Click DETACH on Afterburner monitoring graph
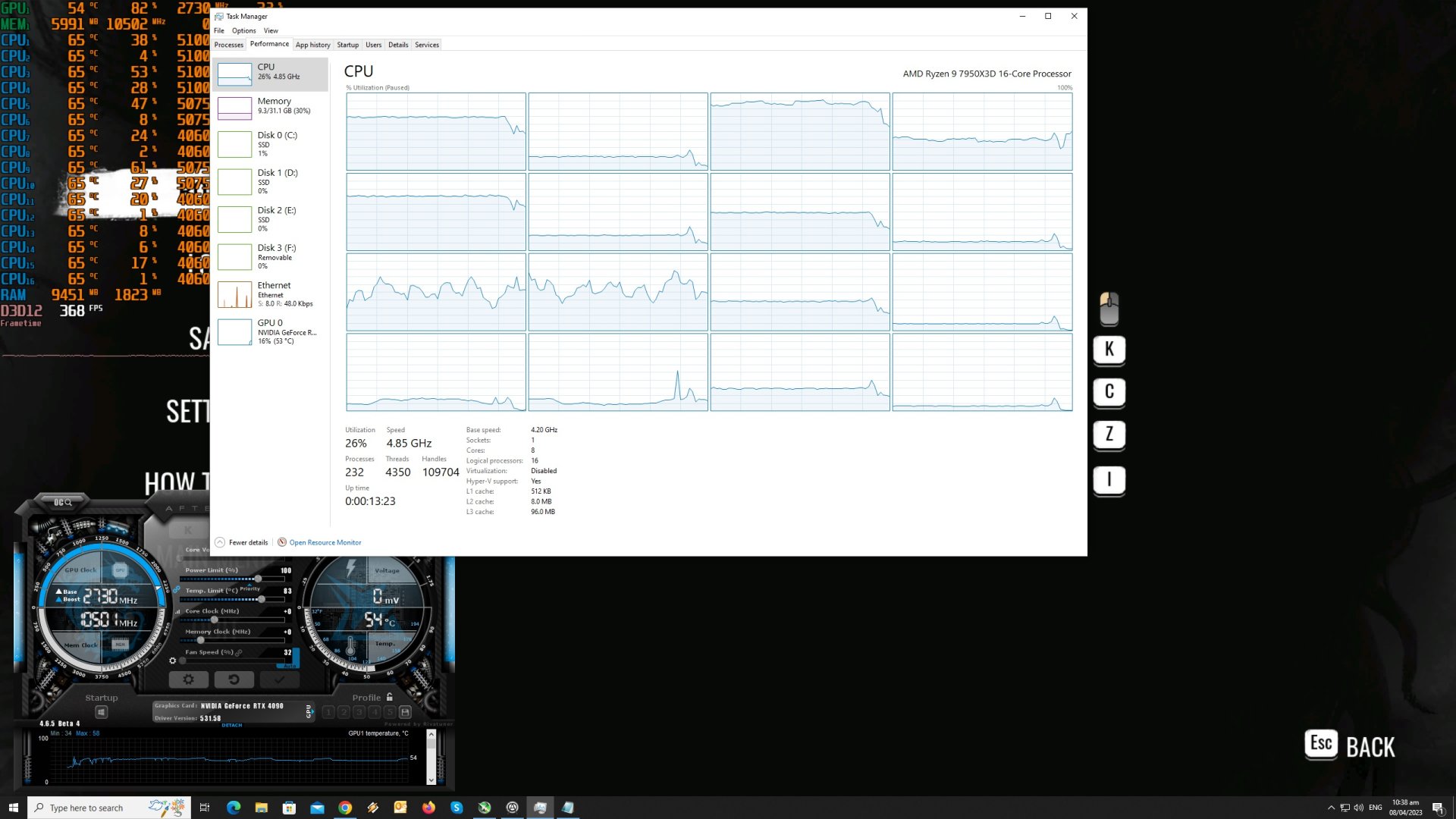Viewport: 1456px width, 819px height. click(232, 725)
